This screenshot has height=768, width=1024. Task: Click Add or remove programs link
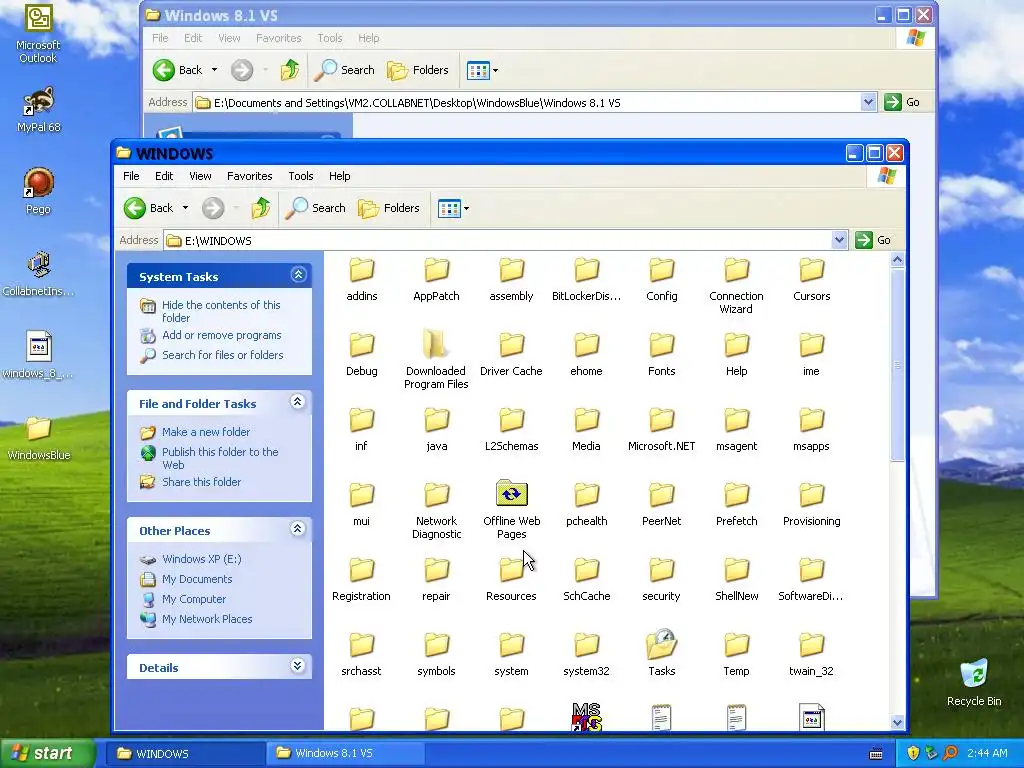[221, 335]
